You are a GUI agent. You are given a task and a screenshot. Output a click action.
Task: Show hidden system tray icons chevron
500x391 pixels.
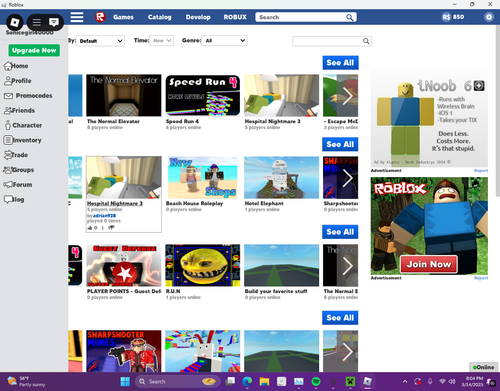tap(405, 381)
